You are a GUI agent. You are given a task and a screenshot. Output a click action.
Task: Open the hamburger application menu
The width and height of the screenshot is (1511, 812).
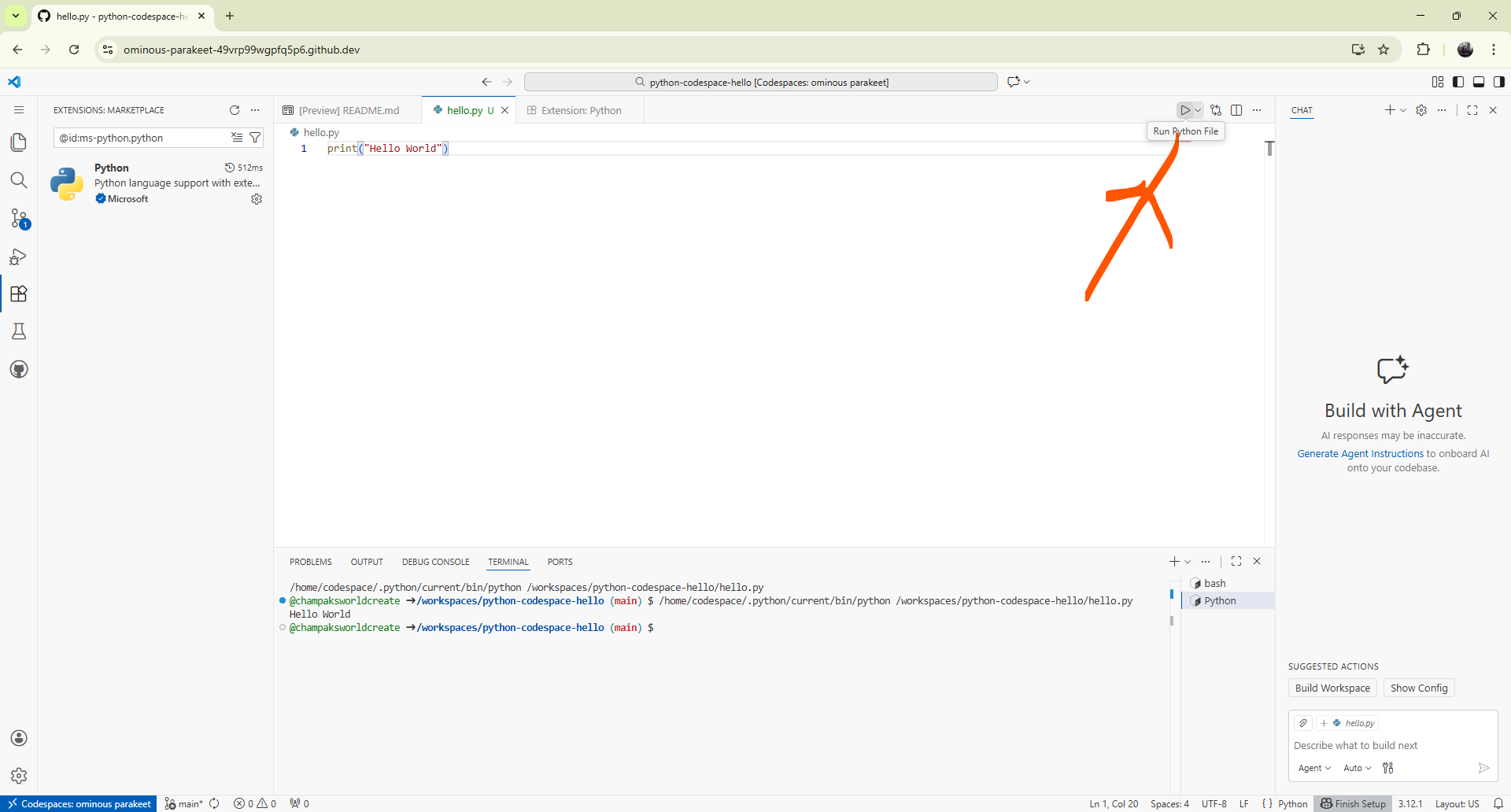pos(19,110)
